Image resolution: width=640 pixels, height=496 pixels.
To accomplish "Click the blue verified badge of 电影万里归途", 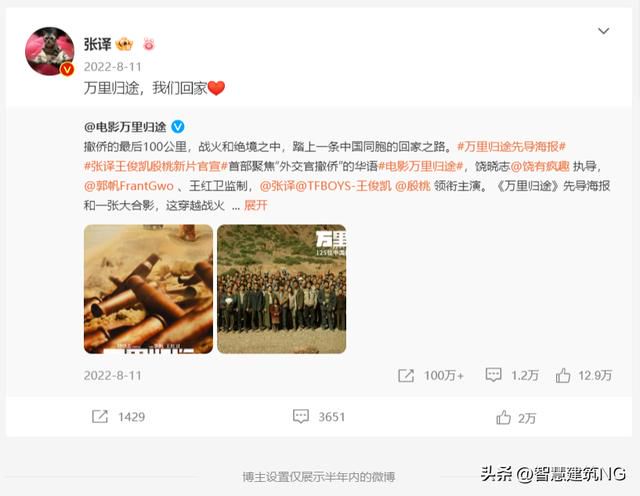I will pyautogui.click(x=178, y=127).
